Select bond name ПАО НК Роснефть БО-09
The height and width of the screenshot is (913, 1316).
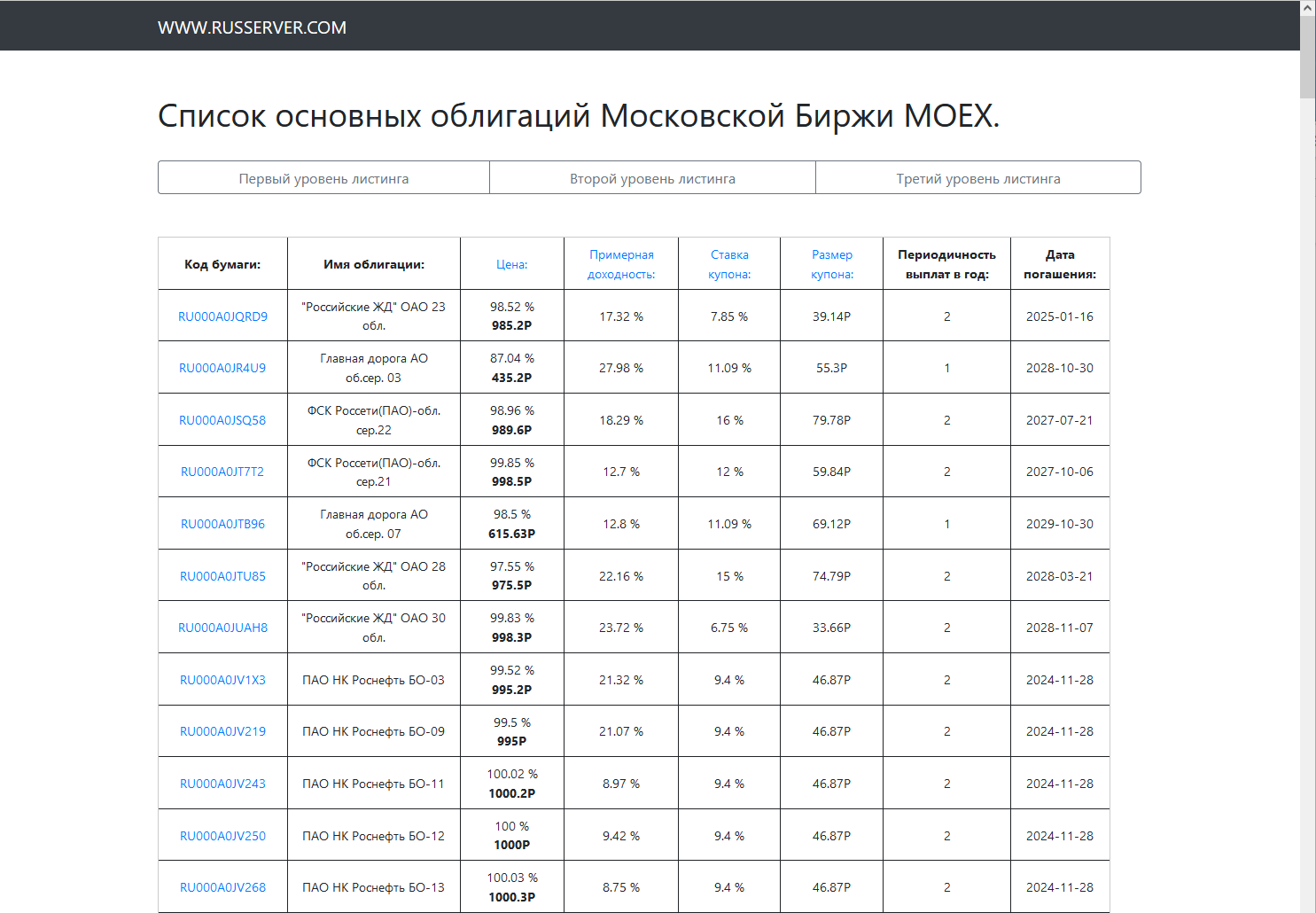point(374,731)
